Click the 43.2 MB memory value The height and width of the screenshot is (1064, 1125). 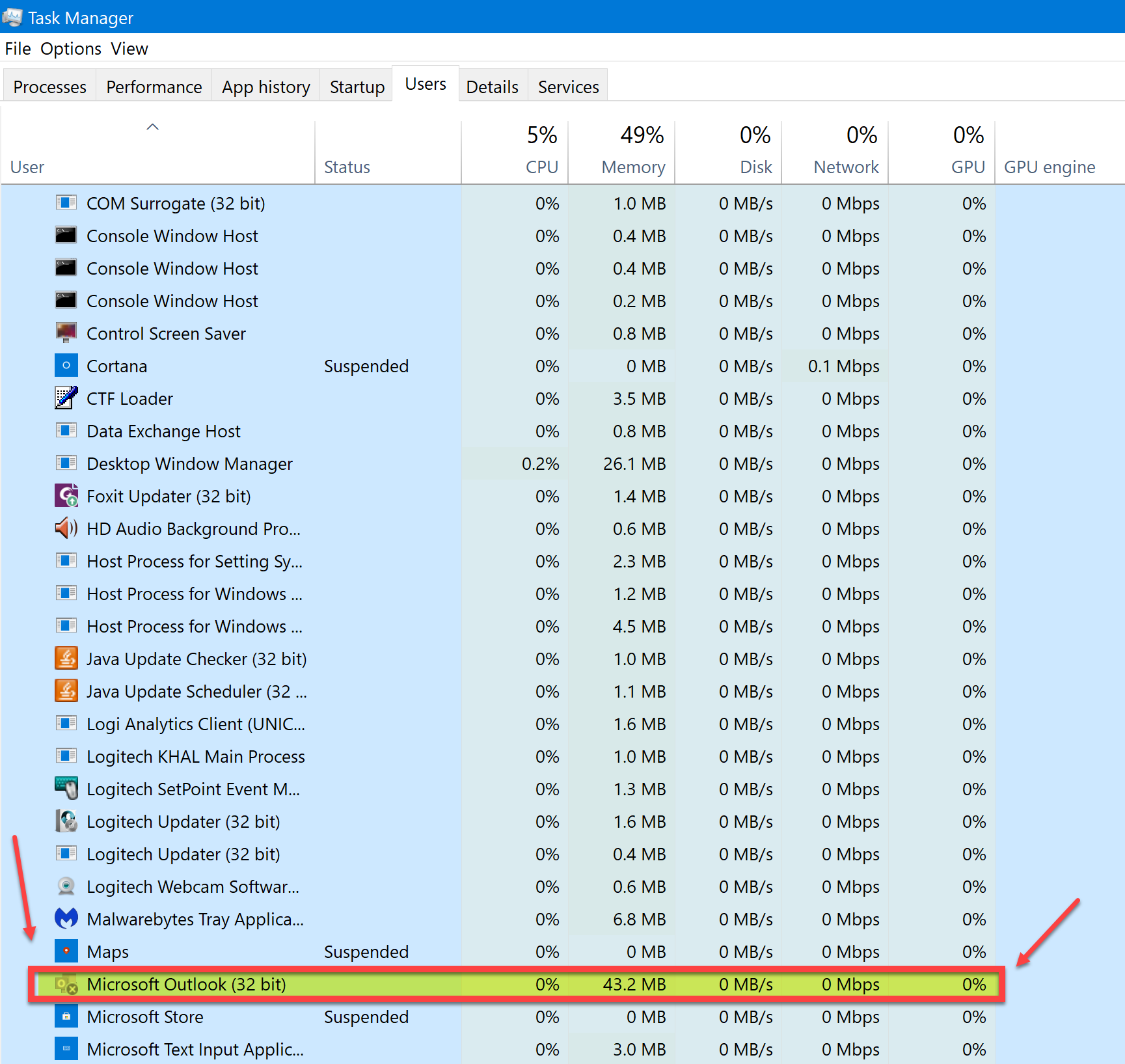634,984
